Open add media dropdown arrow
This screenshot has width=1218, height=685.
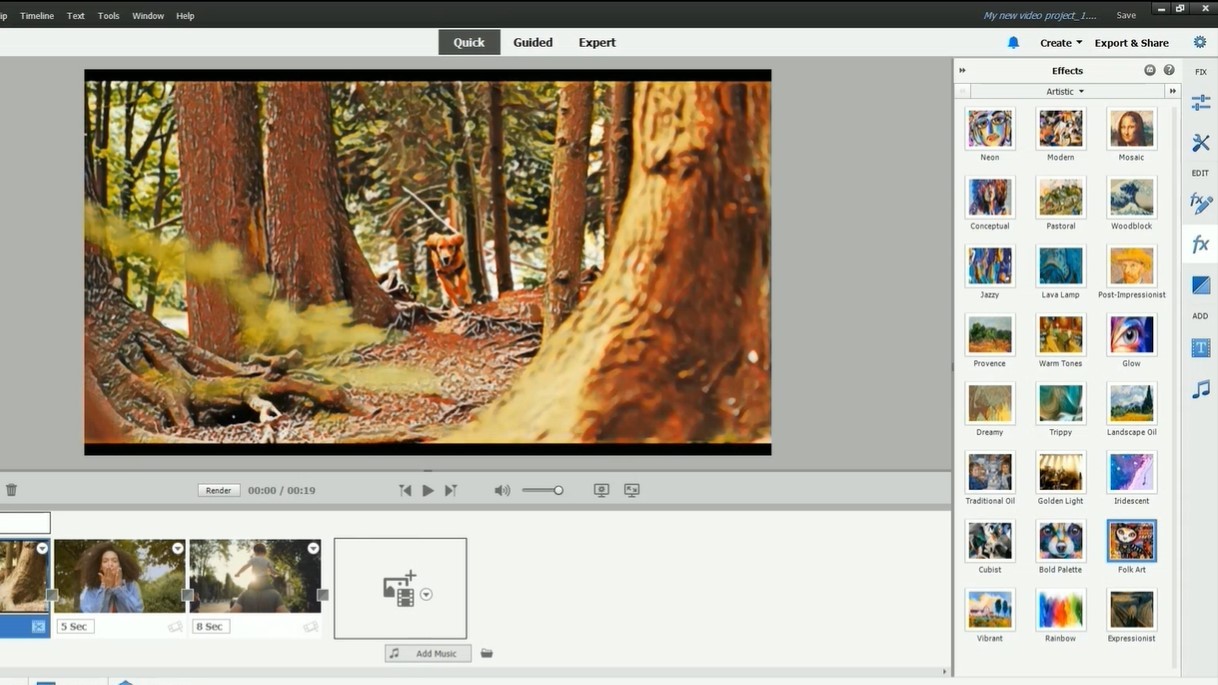(x=426, y=594)
